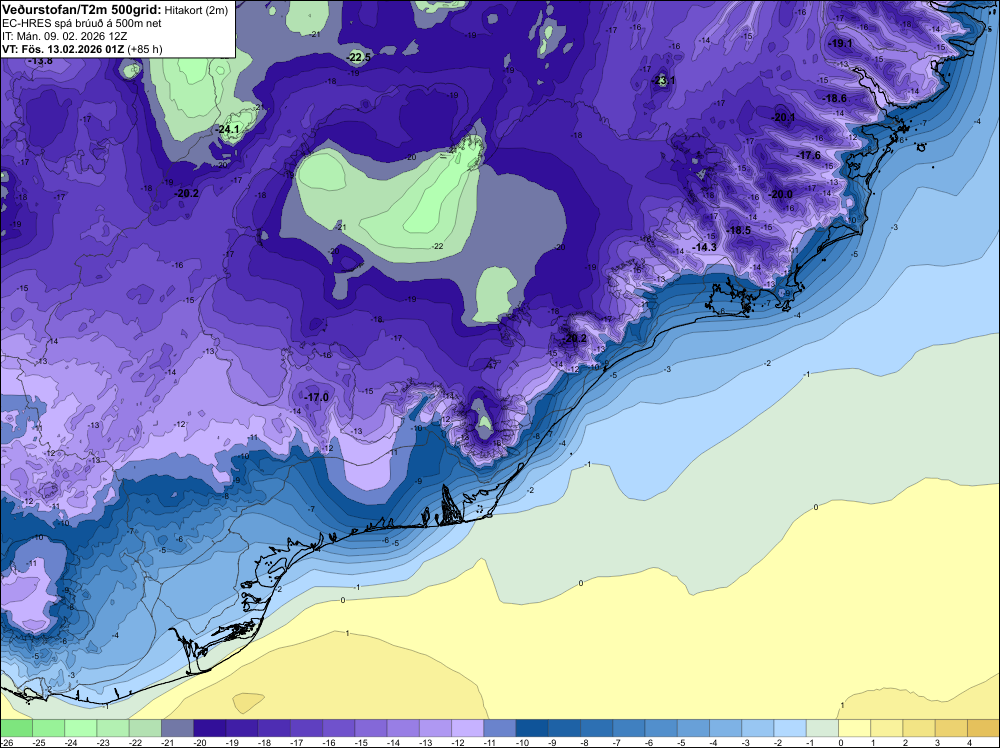1000x748 pixels.
Task: Pick the light lilac legend swatch labeled -12
Action: coord(467,728)
